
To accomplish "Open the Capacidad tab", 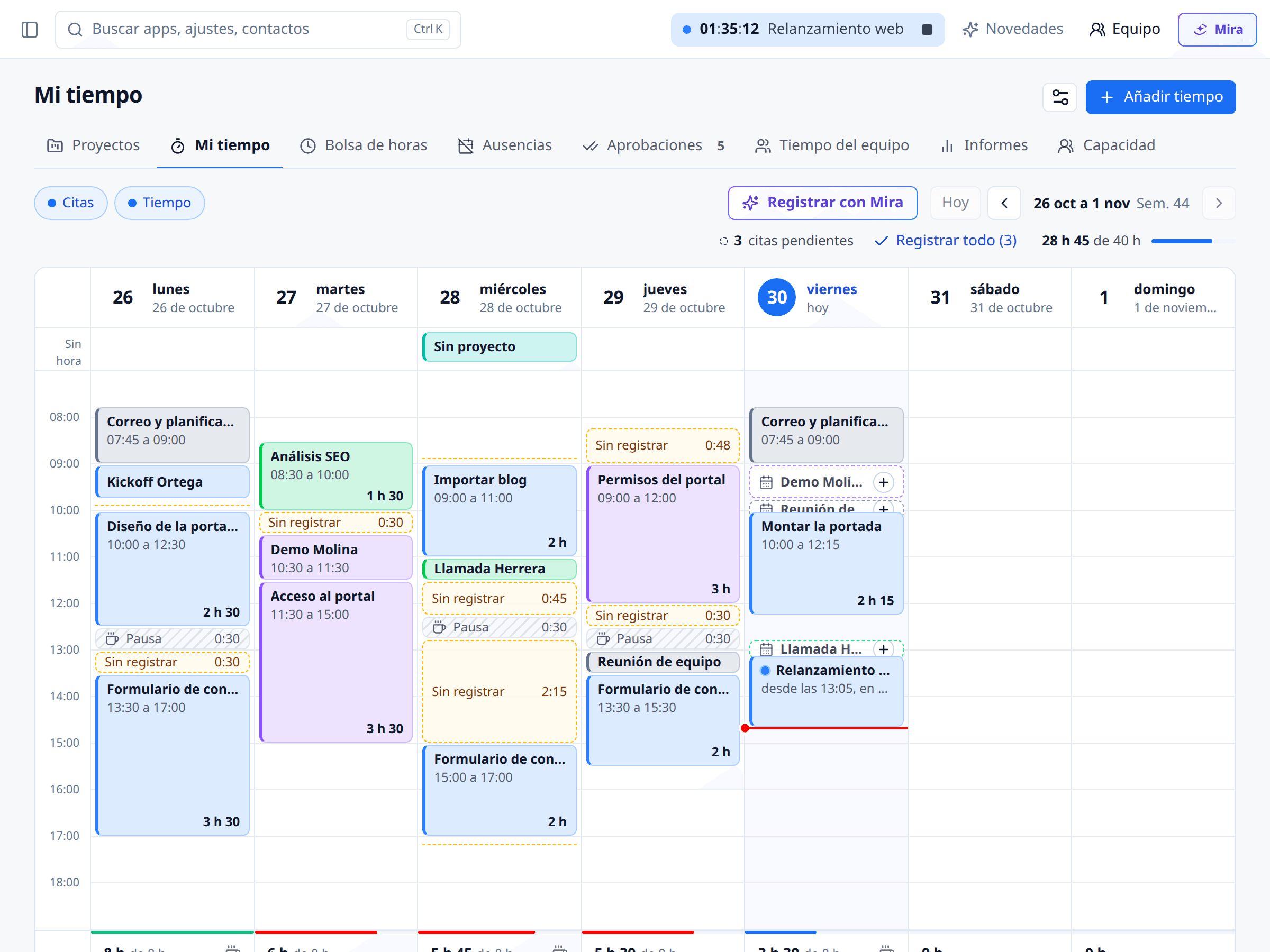I will 1107,145.
